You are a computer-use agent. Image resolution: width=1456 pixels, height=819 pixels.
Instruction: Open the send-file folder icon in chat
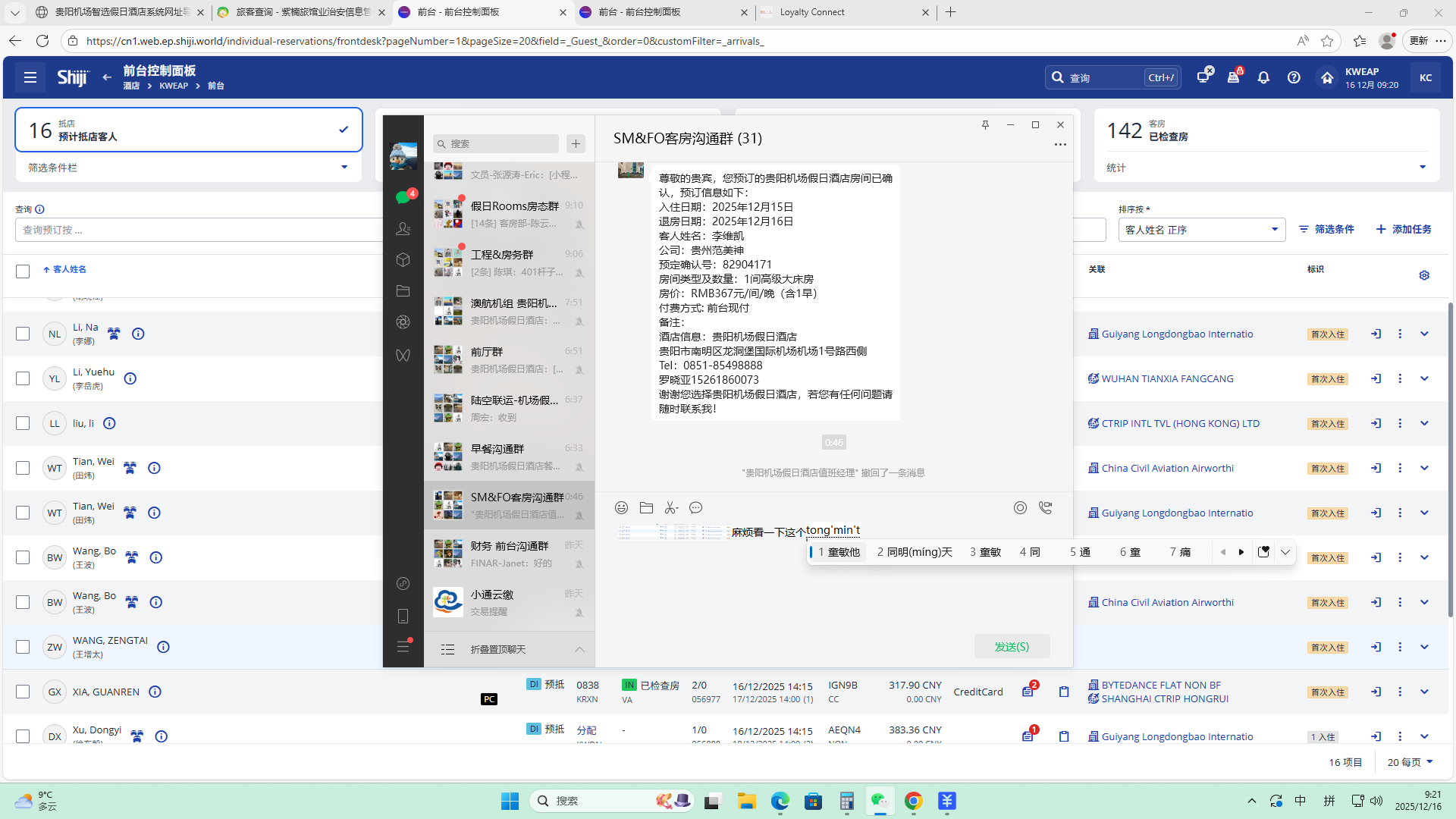click(x=646, y=508)
